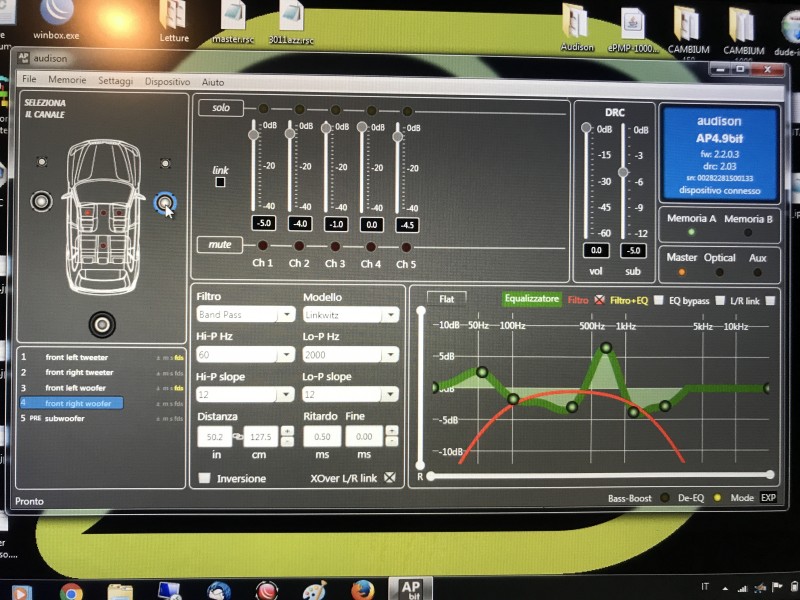Open Chrome from the taskbar
This screenshot has width=800, height=600.
[x=71, y=592]
